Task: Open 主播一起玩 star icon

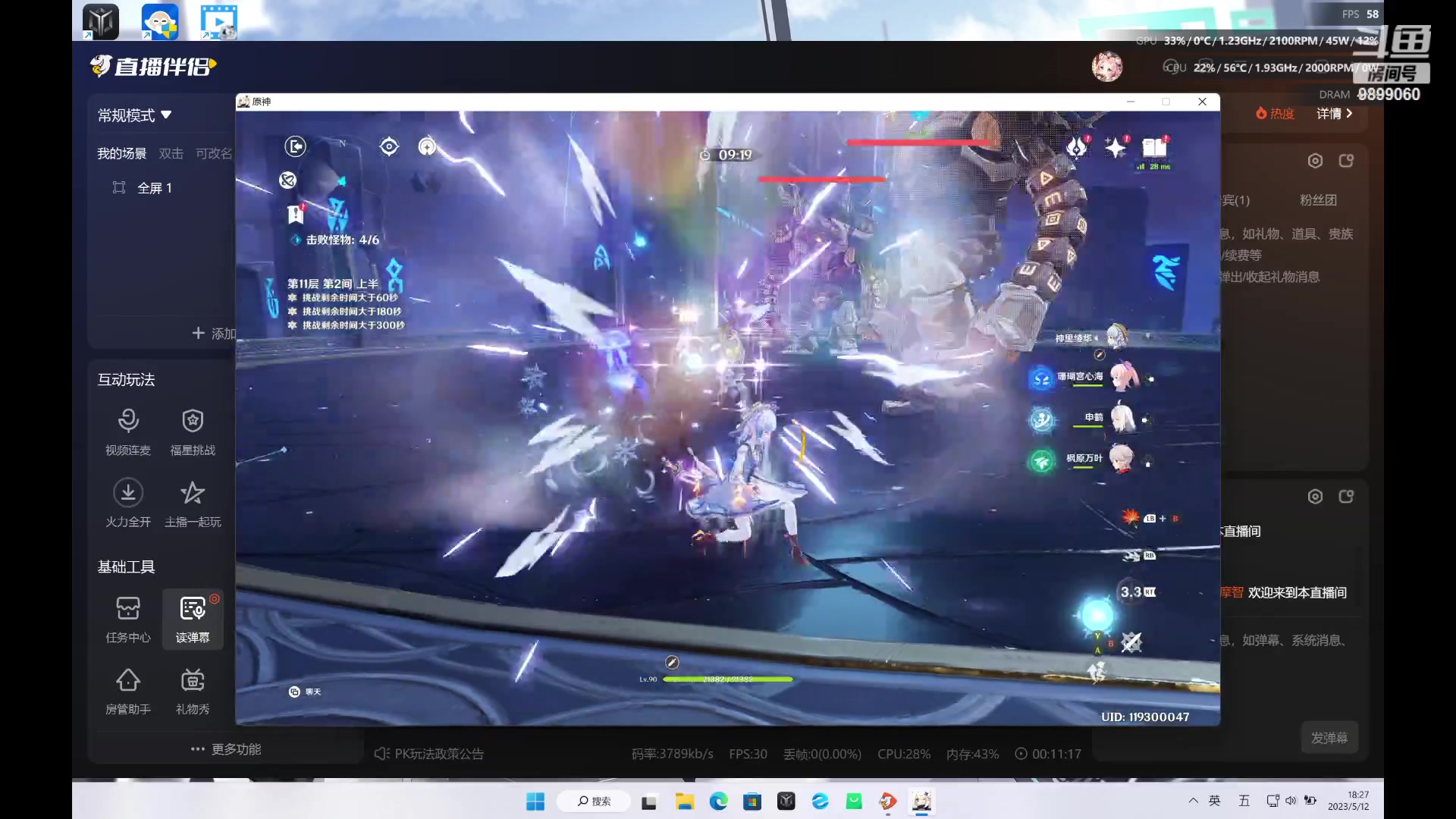Action: 193,504
